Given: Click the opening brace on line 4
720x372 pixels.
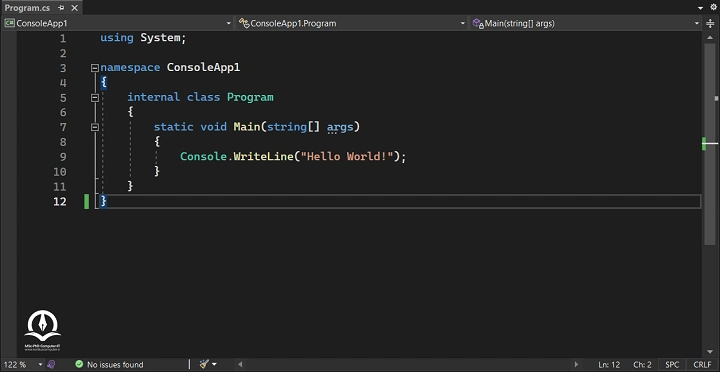Looking at the screenshot, I should coord(103,83).
